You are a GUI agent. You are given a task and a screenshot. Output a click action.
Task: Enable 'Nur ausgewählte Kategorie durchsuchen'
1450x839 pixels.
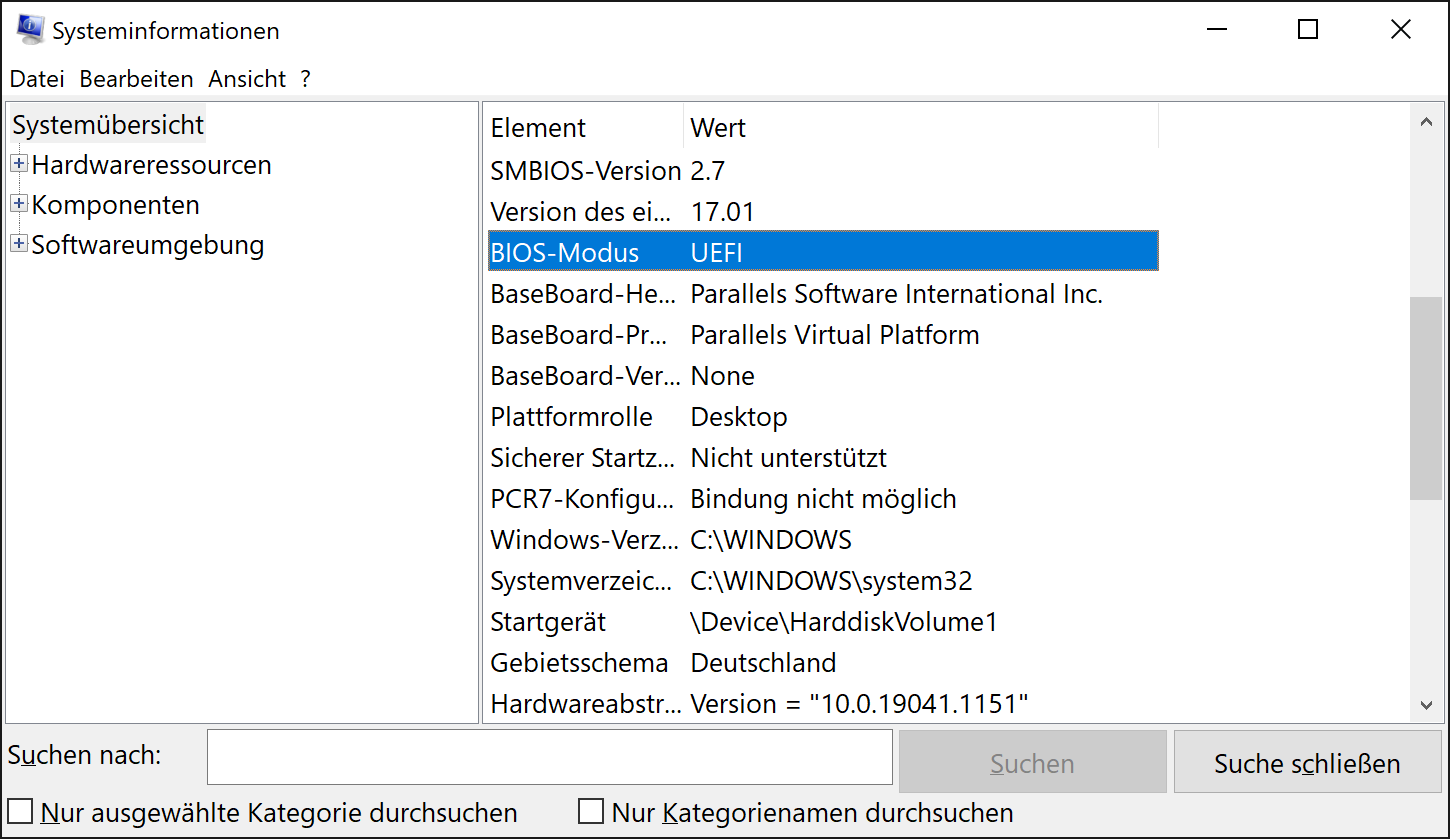pyautogui.click(x=21, y=812)
